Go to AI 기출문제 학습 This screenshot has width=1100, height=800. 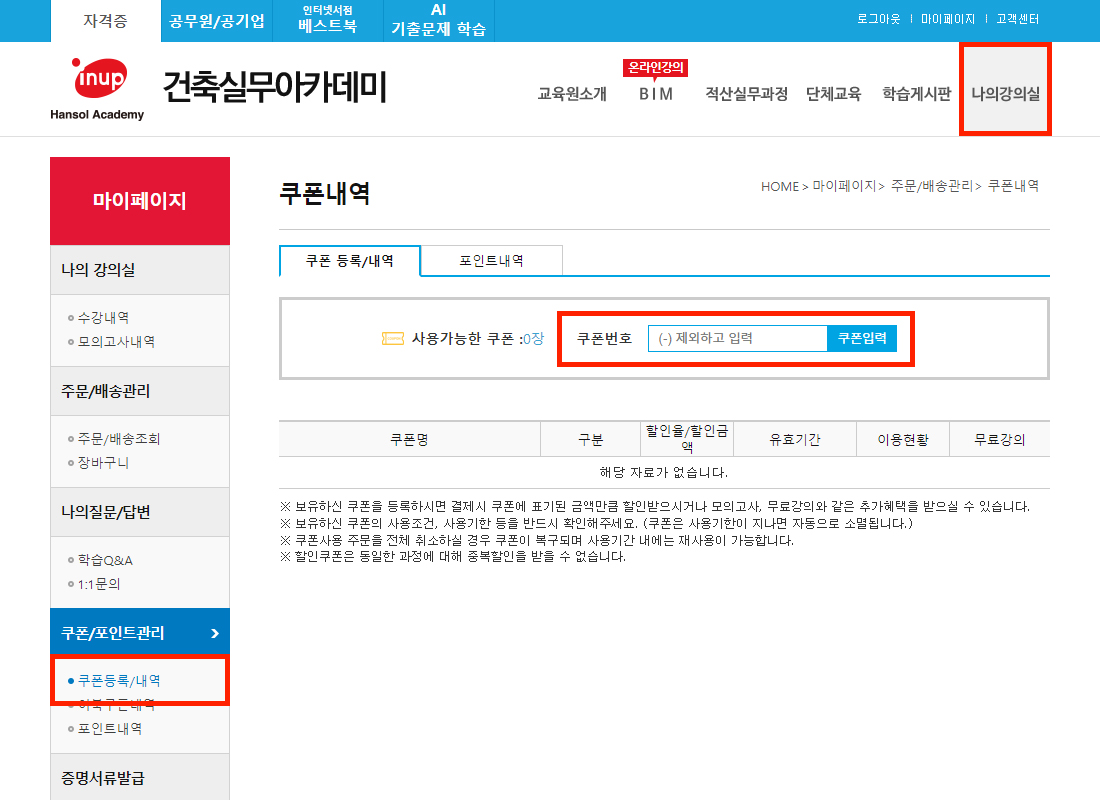click(x=438, y=21)
